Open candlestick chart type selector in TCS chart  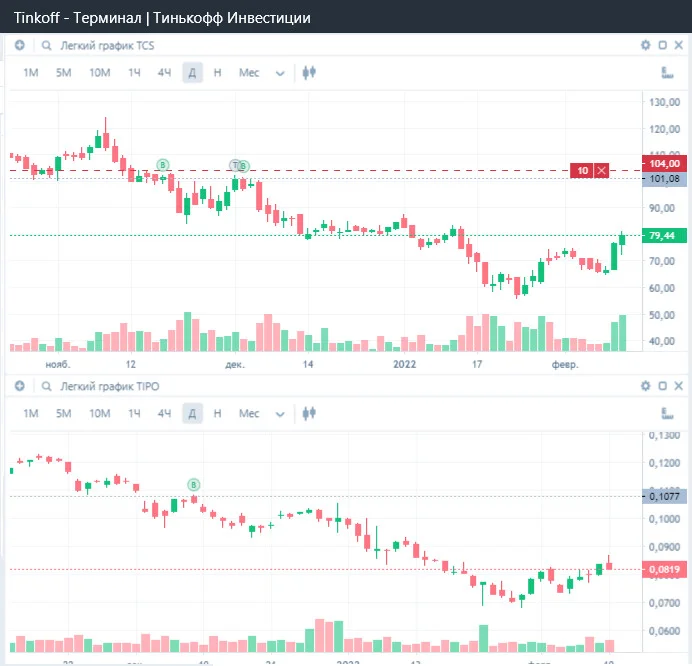(x=309, y=72)
